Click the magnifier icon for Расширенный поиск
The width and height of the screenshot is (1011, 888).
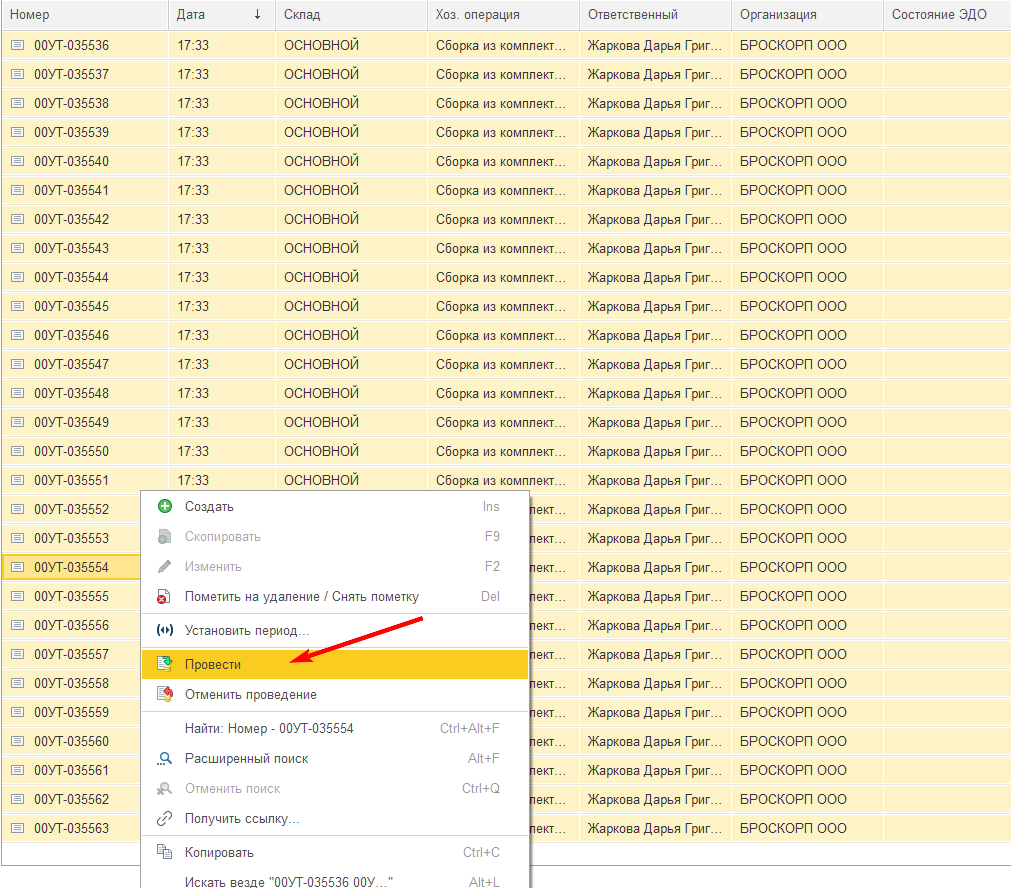[x=165, y=759]
